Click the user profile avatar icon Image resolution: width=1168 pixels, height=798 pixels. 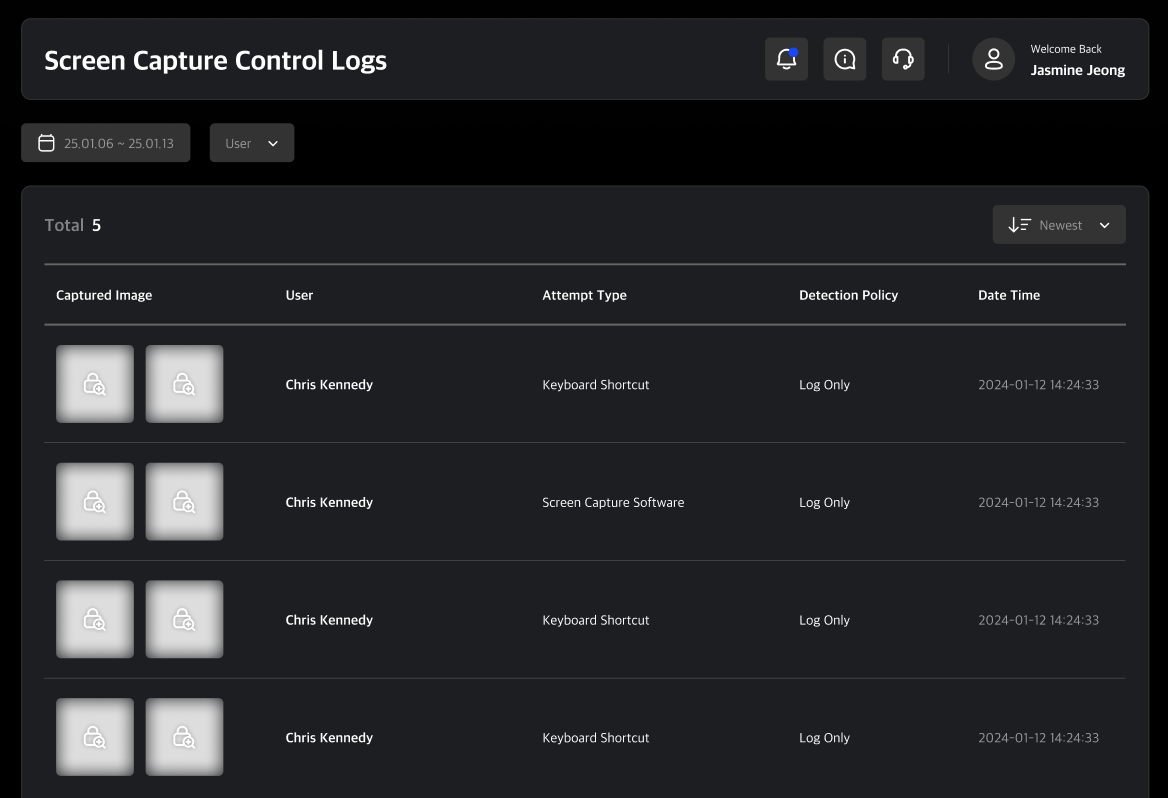(x=993, y=59)
